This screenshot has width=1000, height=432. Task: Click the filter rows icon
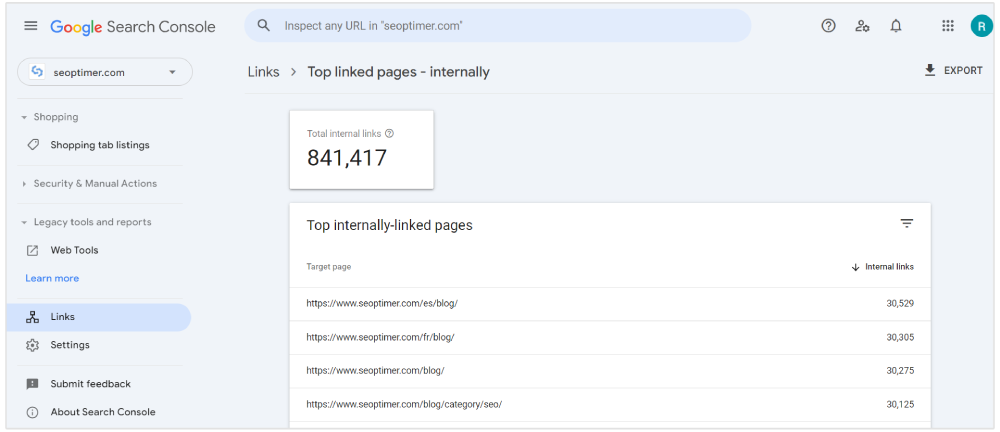[906, 223]
